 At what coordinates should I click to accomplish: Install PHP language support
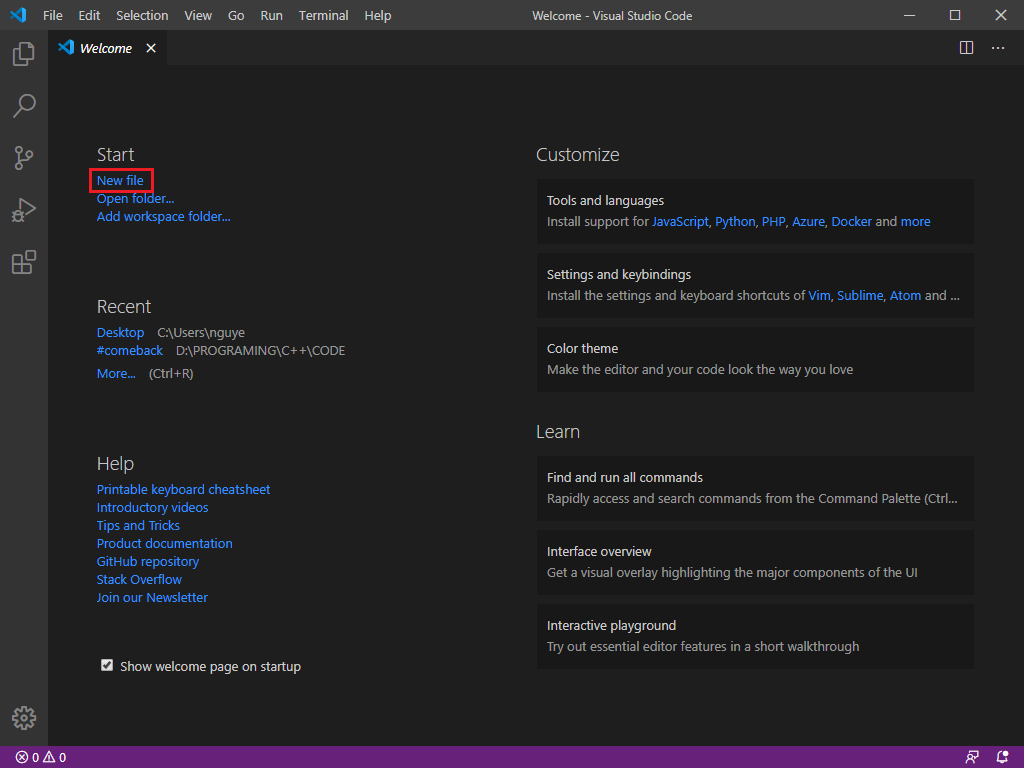point(773,222)
